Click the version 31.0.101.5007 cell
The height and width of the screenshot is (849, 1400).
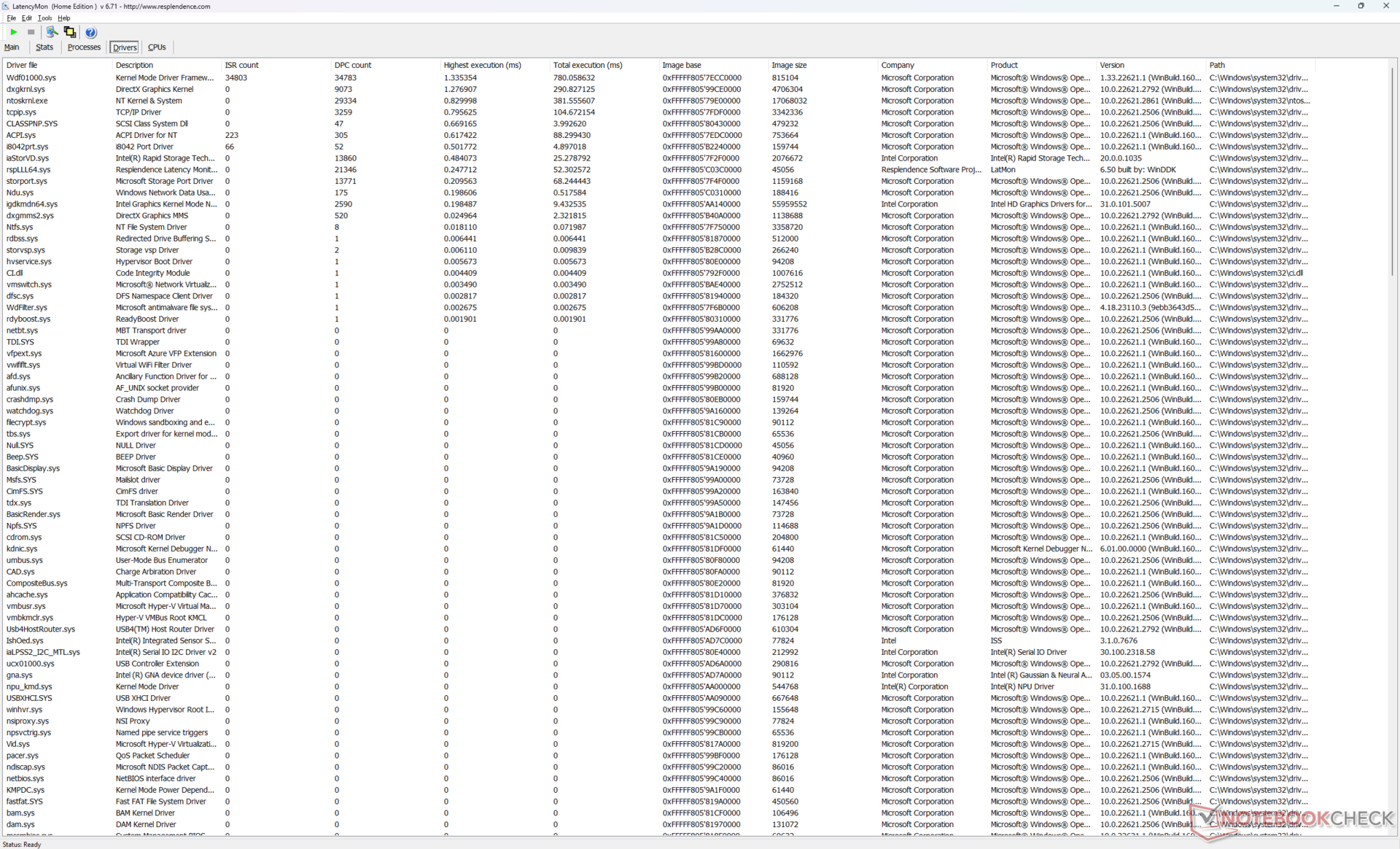(1125, 204)
